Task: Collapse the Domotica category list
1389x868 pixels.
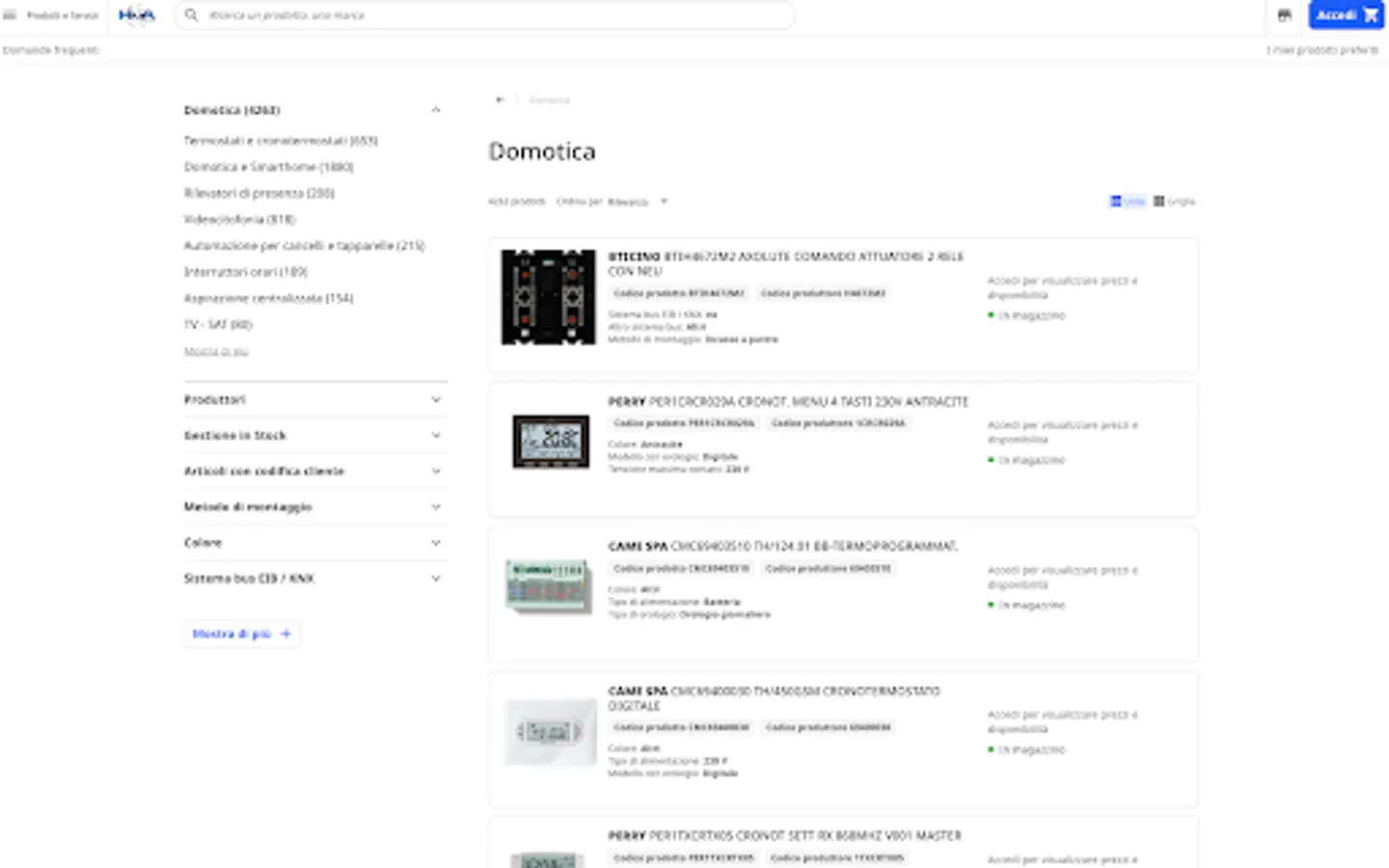Action: (x=436, y=110)
